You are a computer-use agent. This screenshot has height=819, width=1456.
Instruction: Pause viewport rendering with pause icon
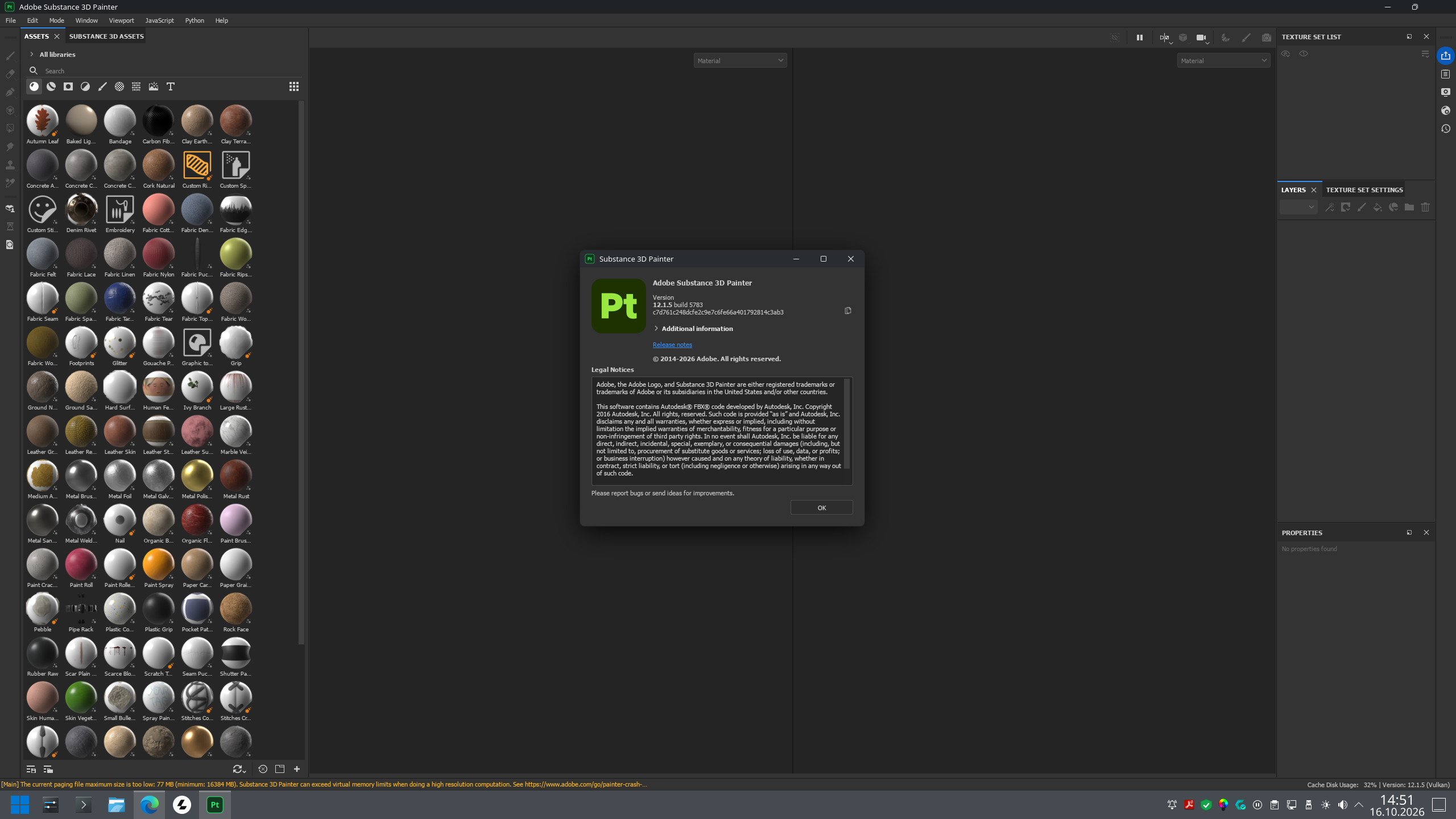1140,38
